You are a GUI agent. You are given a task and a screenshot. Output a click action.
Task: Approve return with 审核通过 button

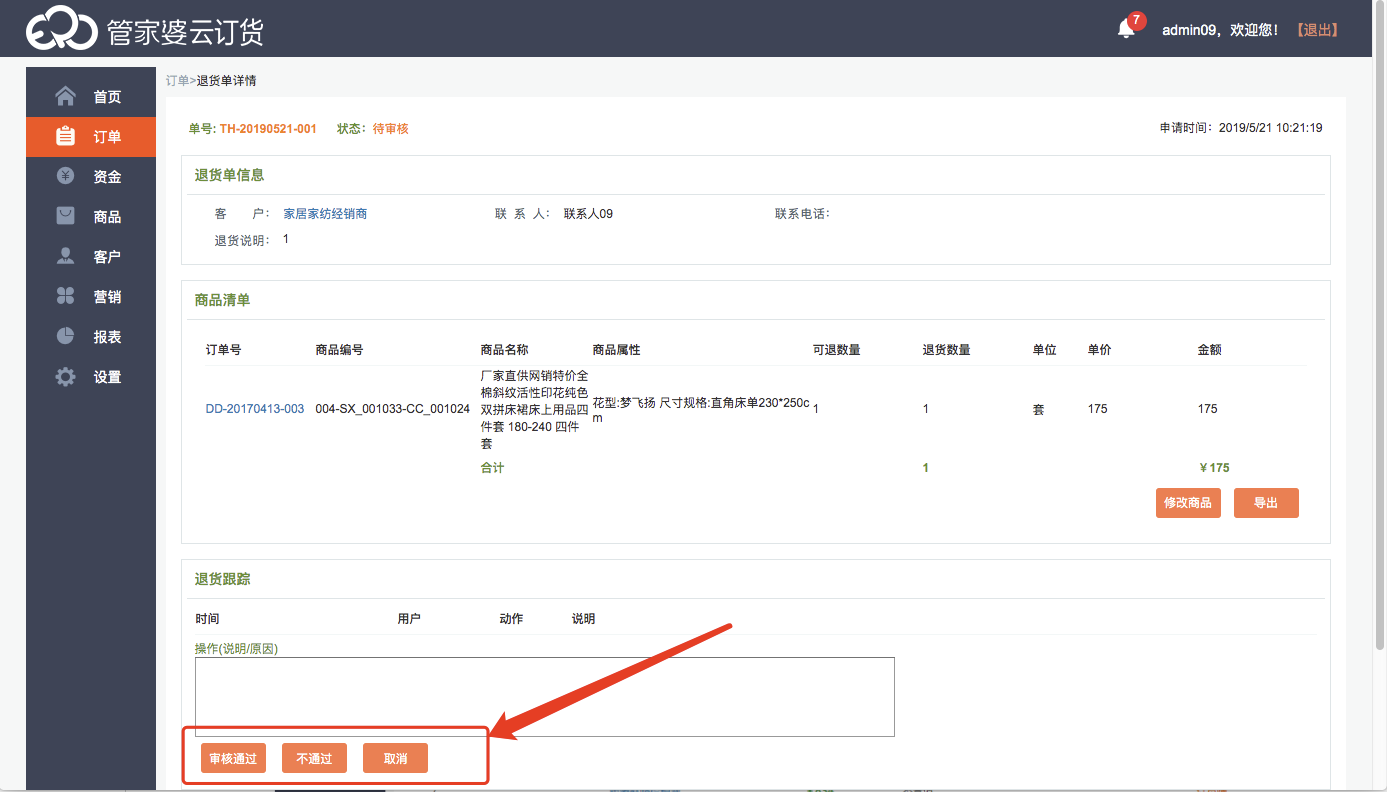coord(233,759)
